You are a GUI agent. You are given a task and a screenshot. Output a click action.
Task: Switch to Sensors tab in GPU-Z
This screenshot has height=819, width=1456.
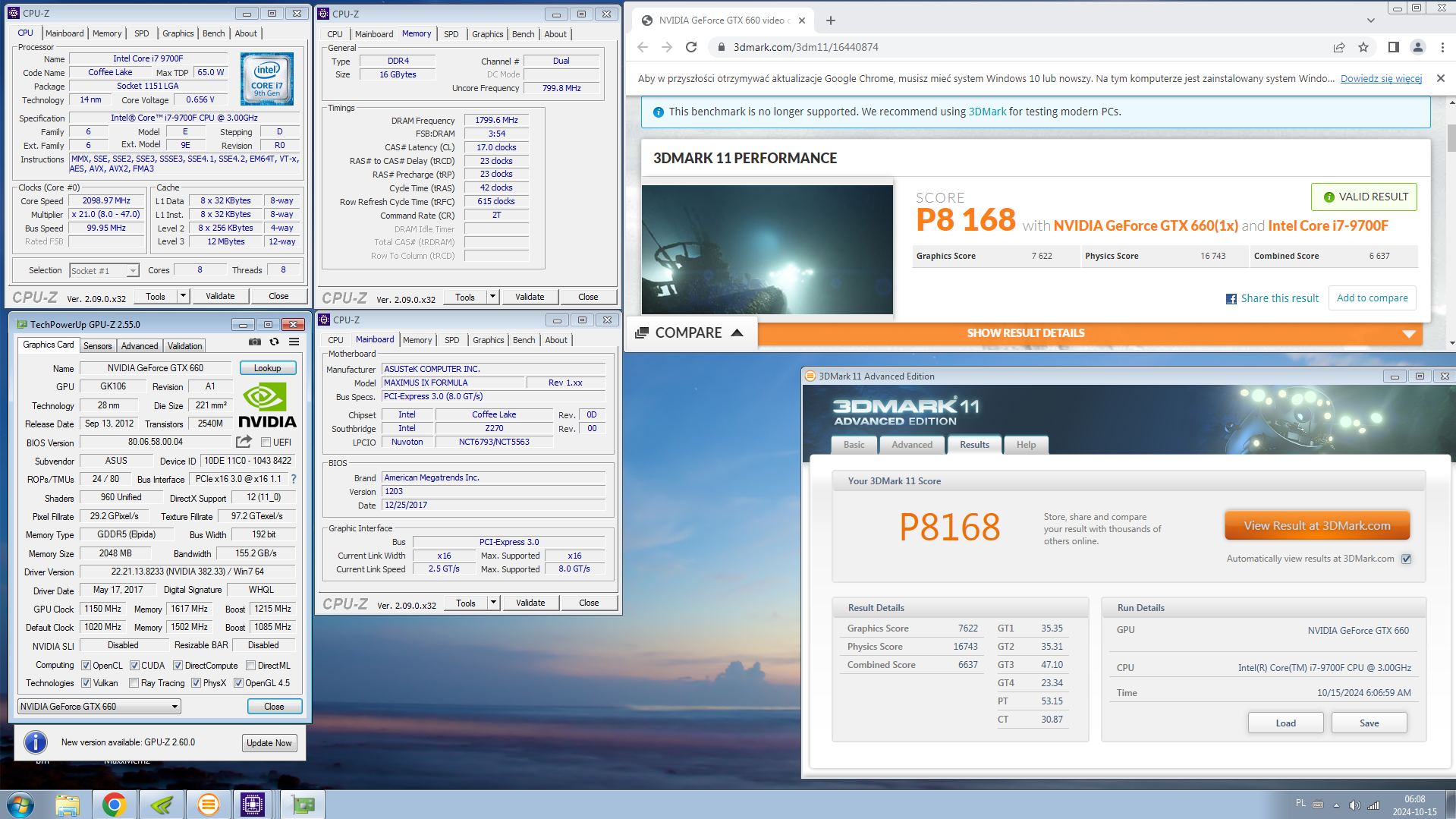tap(97, 345)
